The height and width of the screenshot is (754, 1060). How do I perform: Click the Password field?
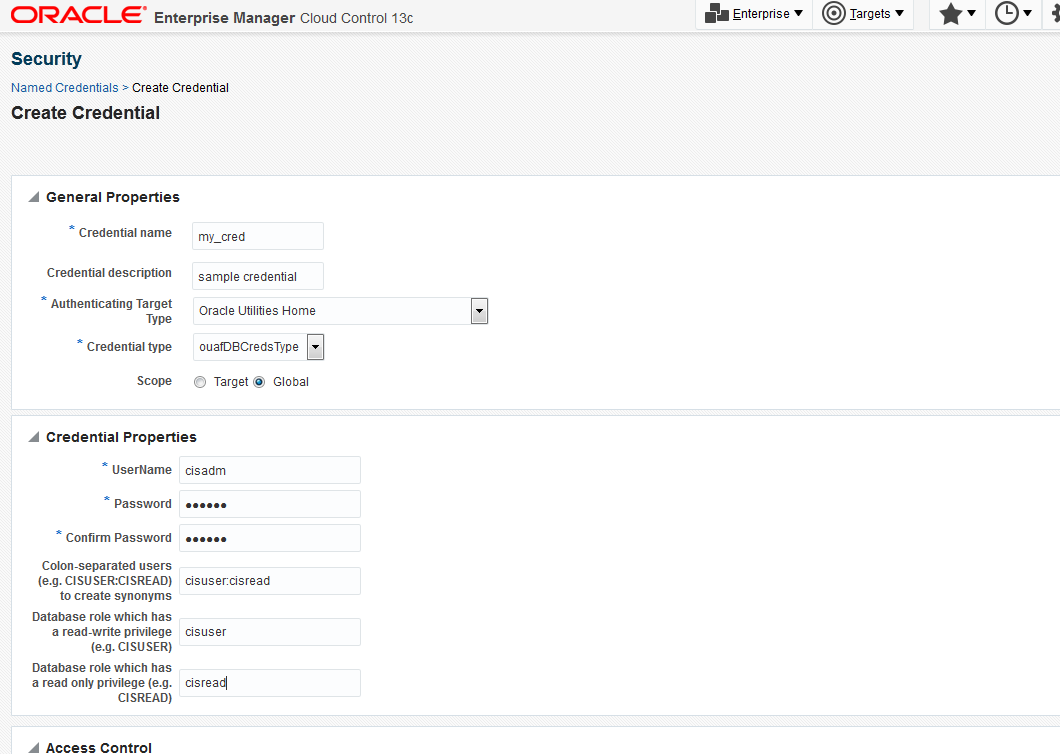point(270,504)
